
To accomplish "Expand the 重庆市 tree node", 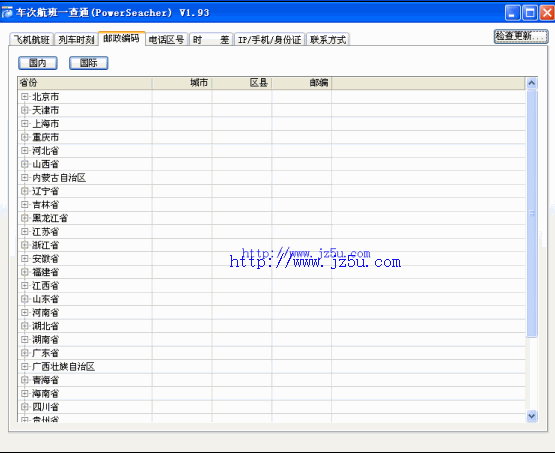I will pos(24,137).
